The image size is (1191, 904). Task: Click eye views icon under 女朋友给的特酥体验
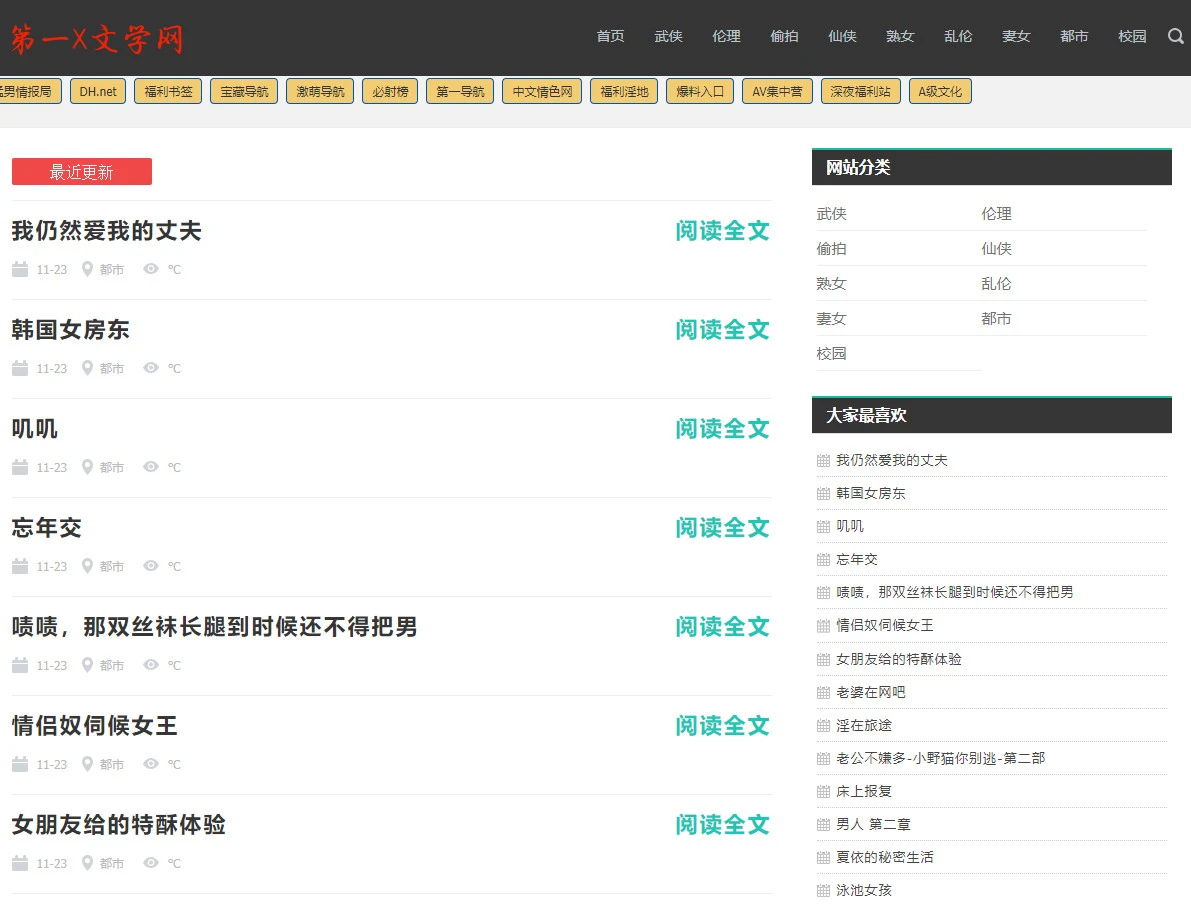pos(151,863)
